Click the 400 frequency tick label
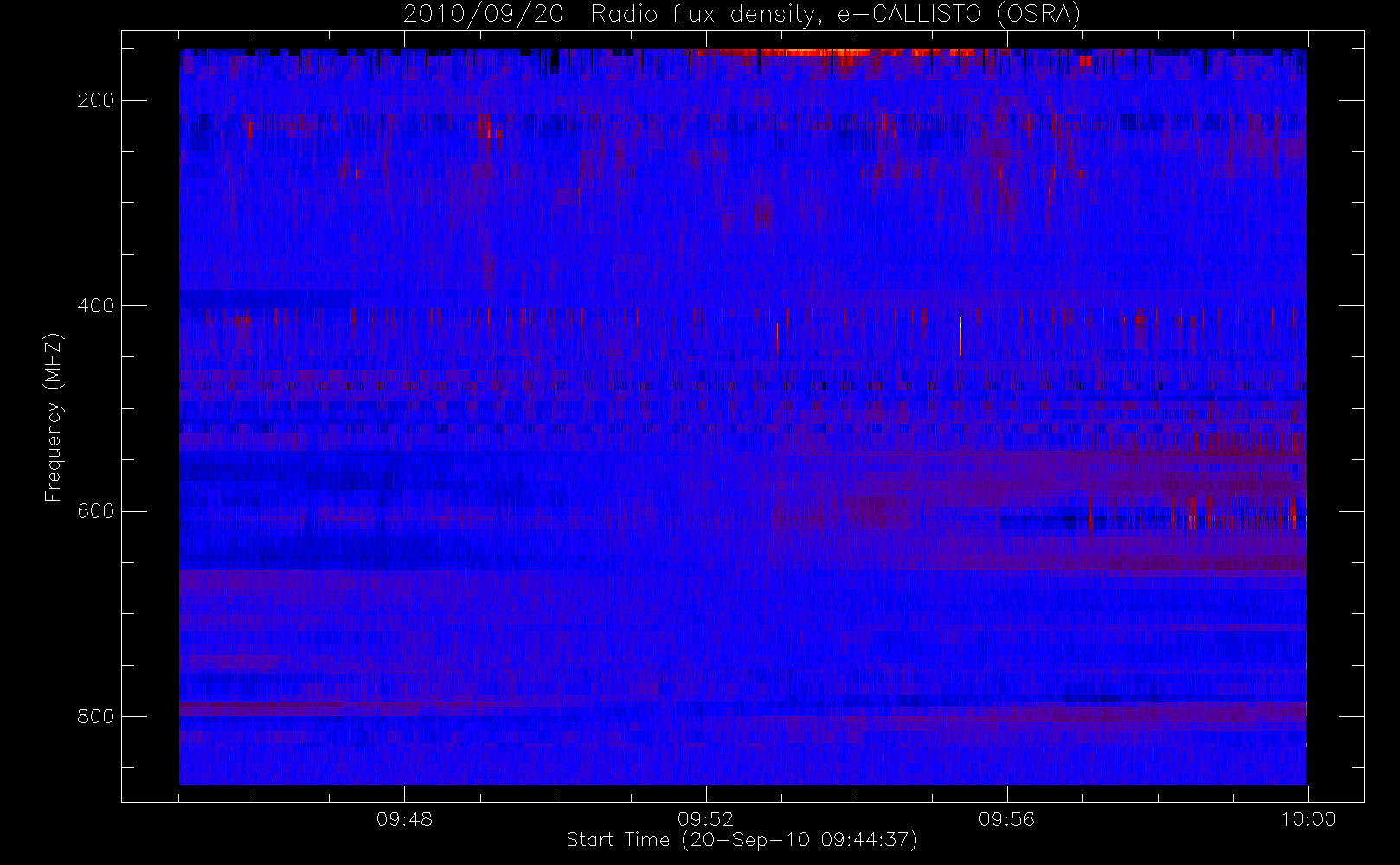The image size is (1400, 865). pyautogui.click(x=95, y=305)
